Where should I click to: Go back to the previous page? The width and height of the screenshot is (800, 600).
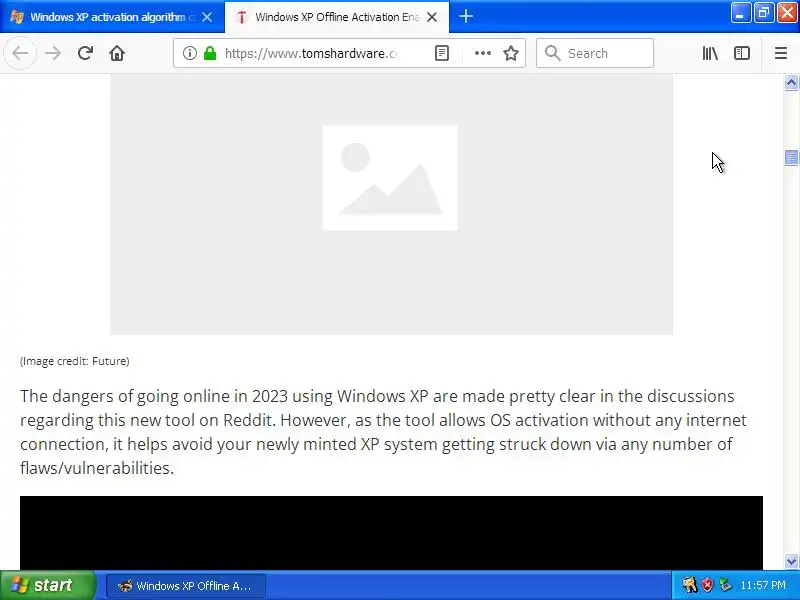20,53
